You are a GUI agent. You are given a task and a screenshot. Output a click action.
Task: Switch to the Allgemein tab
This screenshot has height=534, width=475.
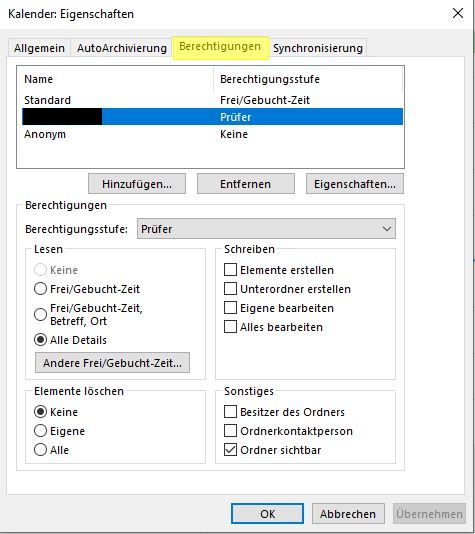point(39,48)
